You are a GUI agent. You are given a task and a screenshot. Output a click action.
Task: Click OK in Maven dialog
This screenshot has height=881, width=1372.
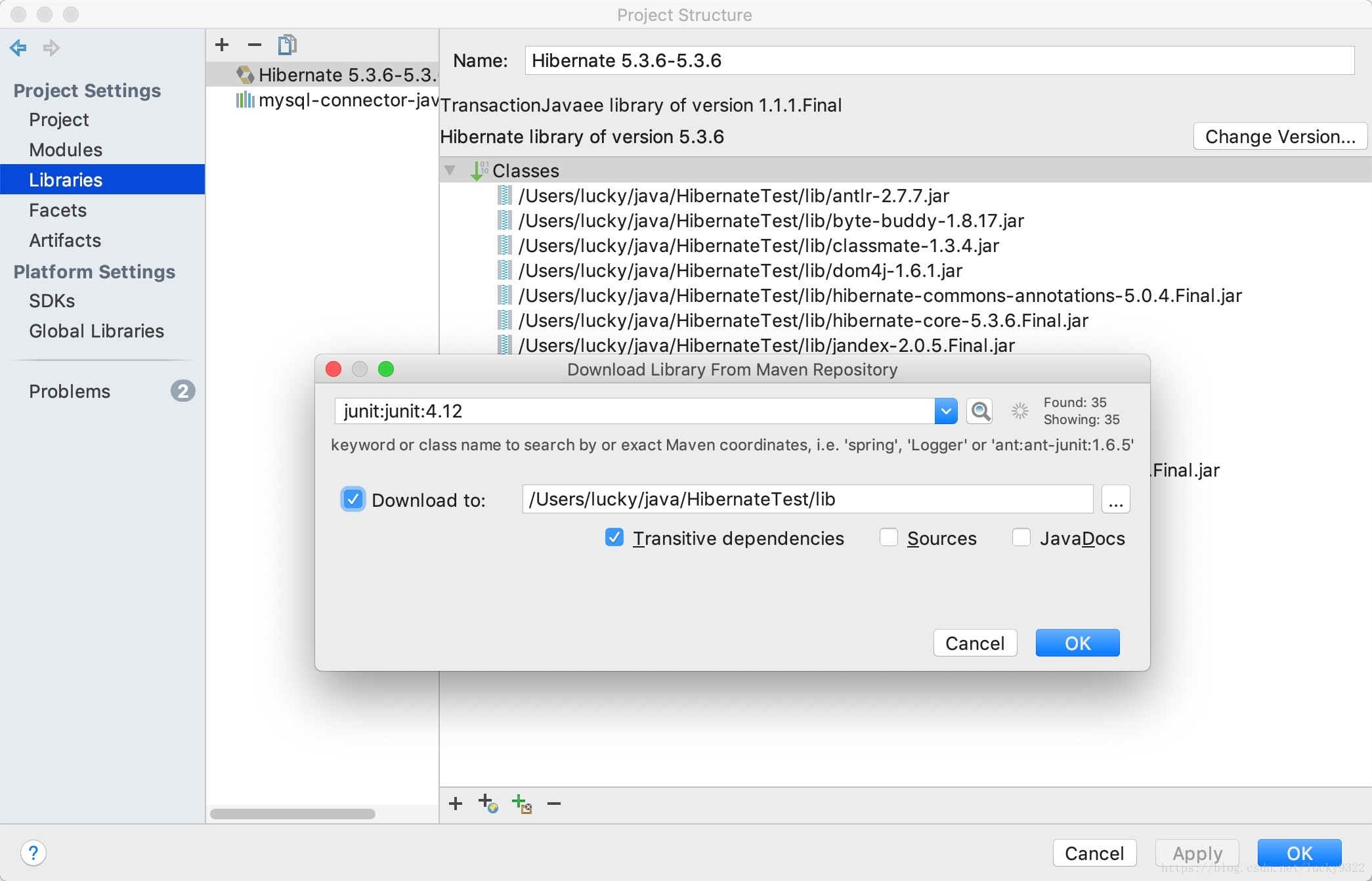(x=1077, y=643)
